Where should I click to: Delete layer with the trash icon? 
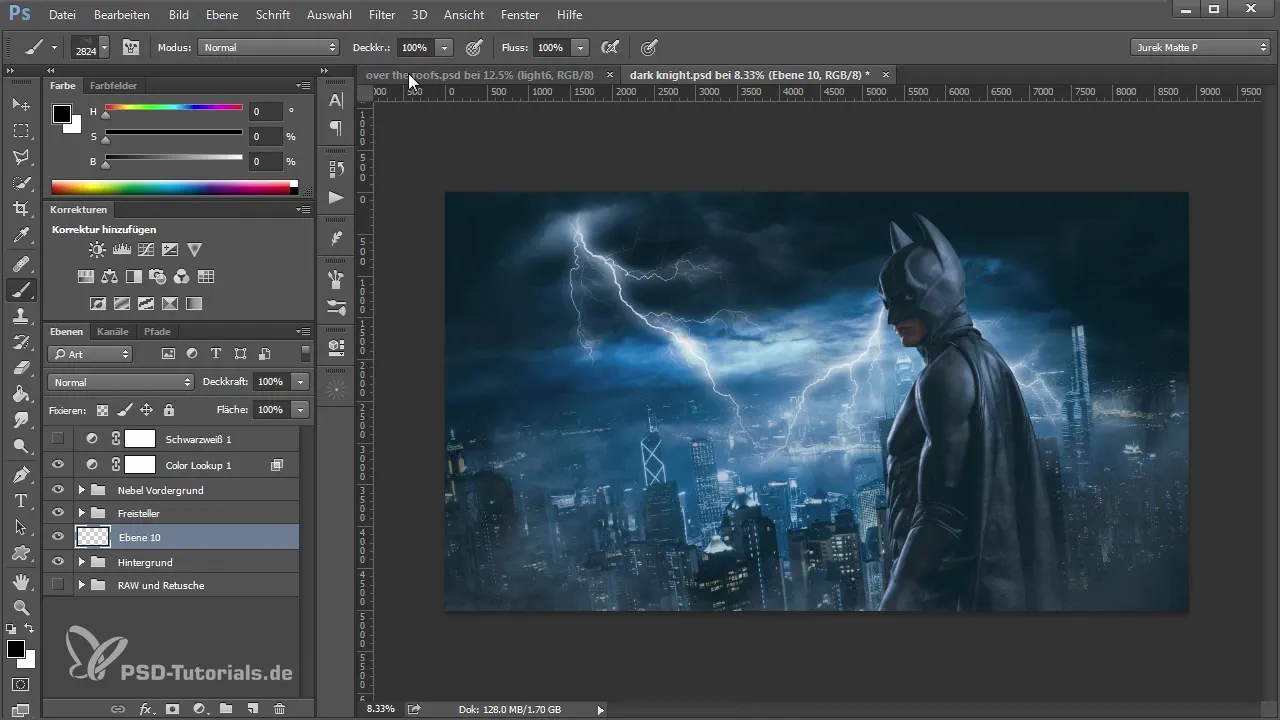[279, 708]
